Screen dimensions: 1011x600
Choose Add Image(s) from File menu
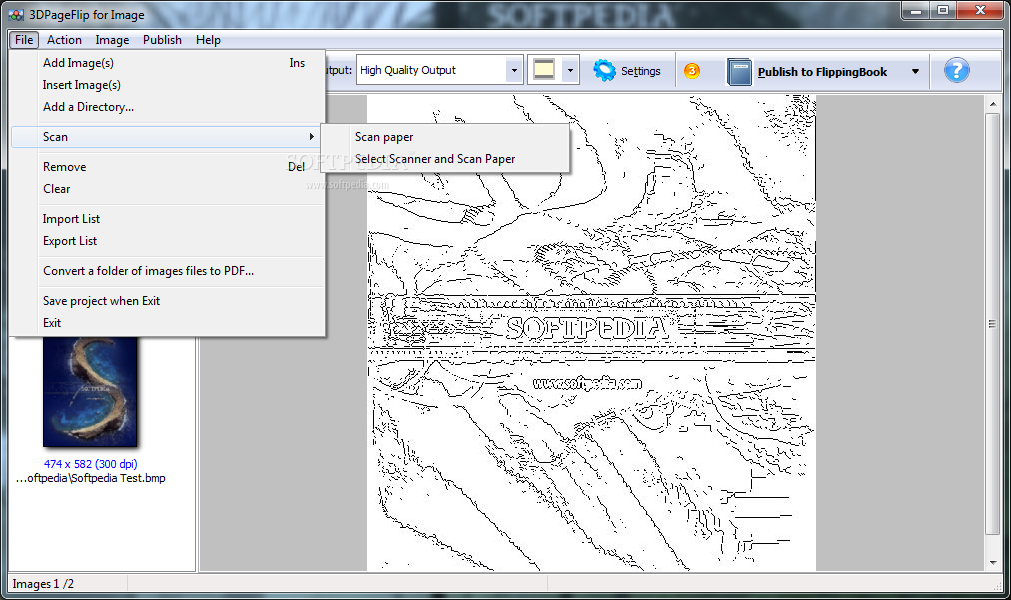[168, 63]
